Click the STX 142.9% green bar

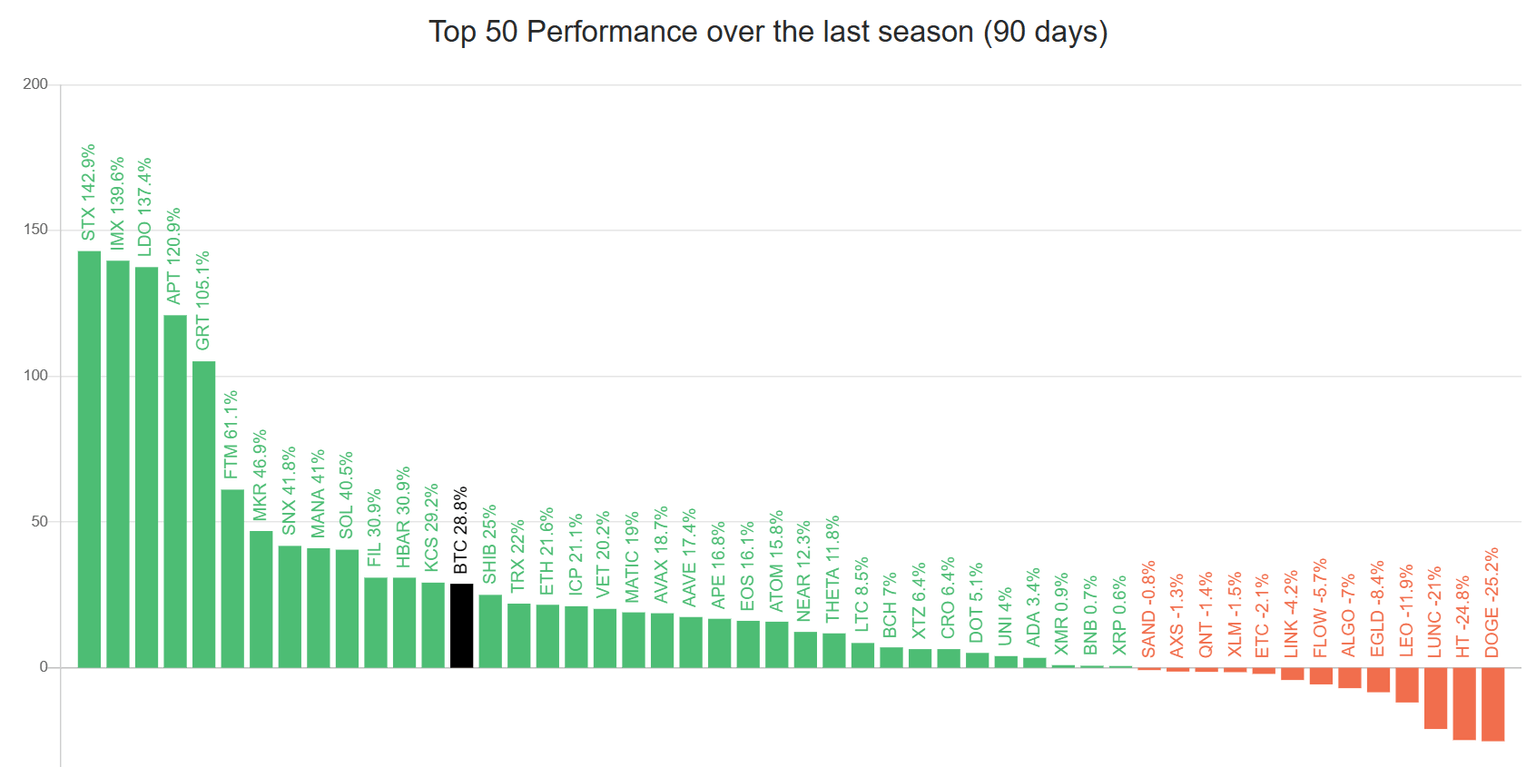89,460
